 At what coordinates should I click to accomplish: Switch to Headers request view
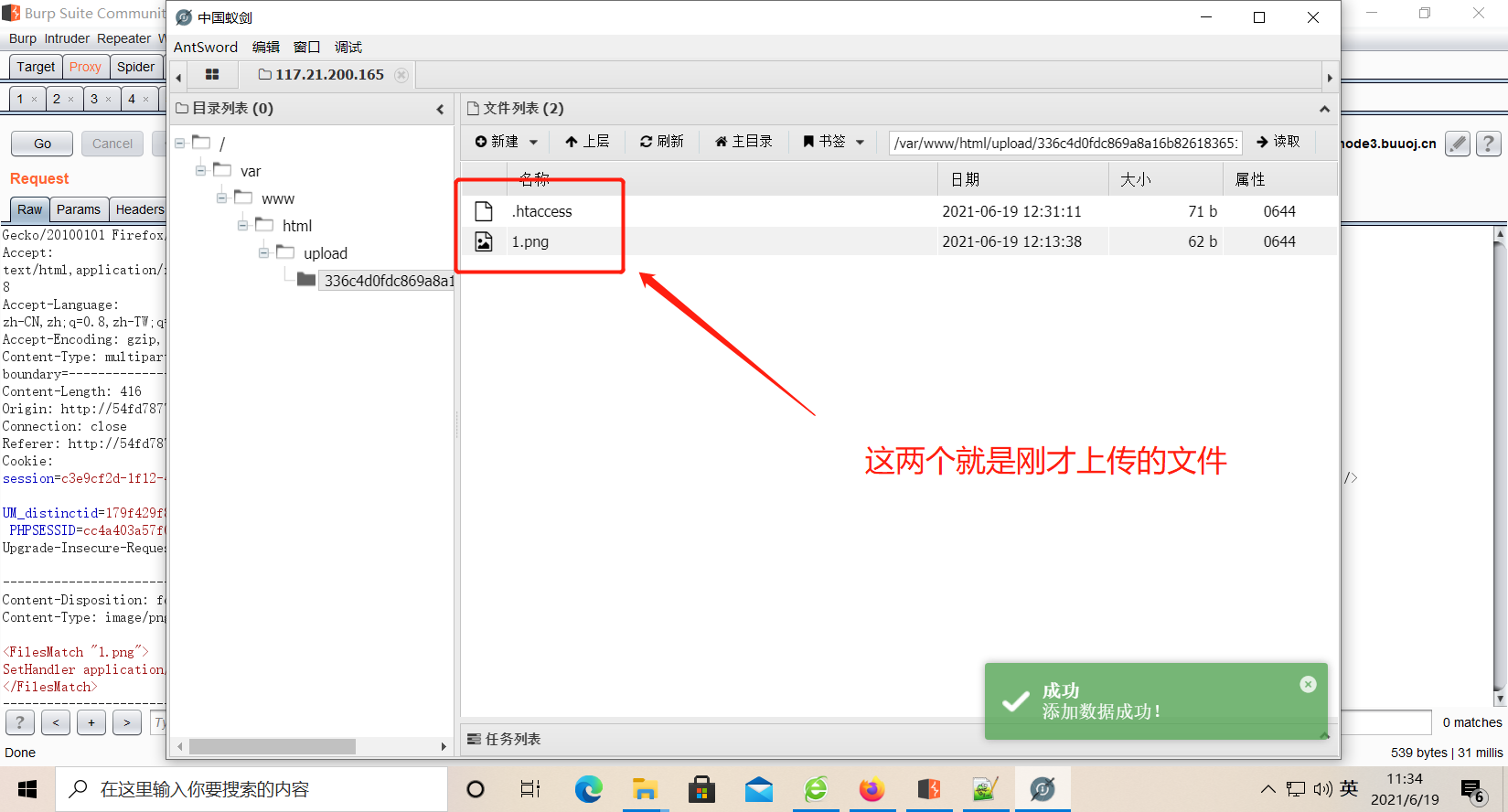pos(139,209)
